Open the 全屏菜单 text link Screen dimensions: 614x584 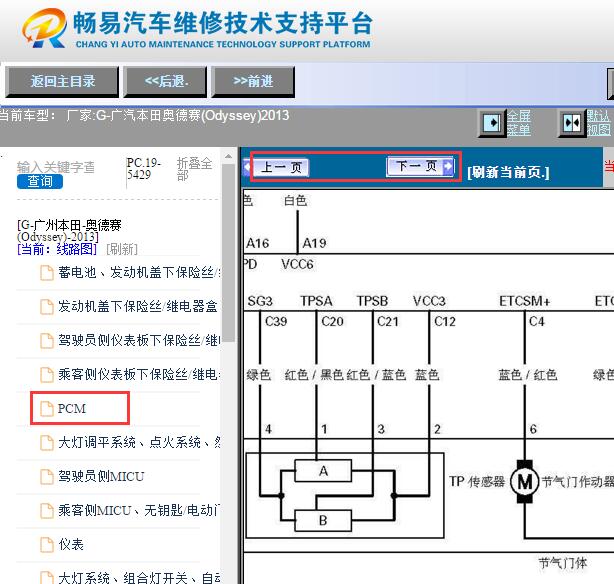(519, 123)
